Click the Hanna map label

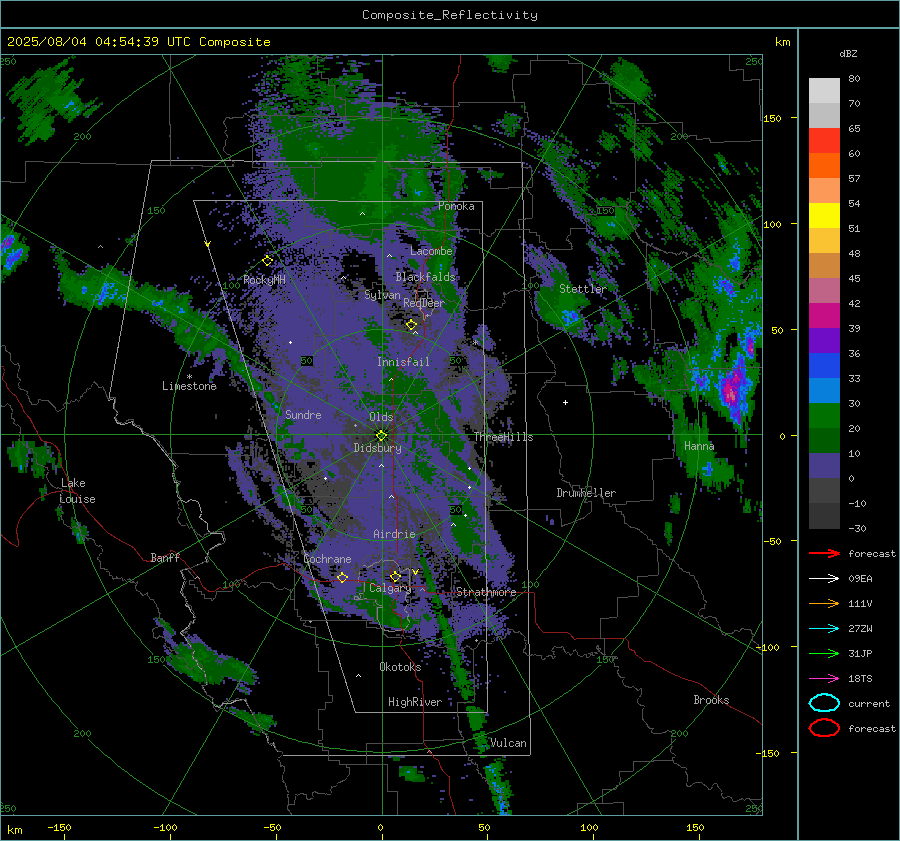tap(699, 446)
